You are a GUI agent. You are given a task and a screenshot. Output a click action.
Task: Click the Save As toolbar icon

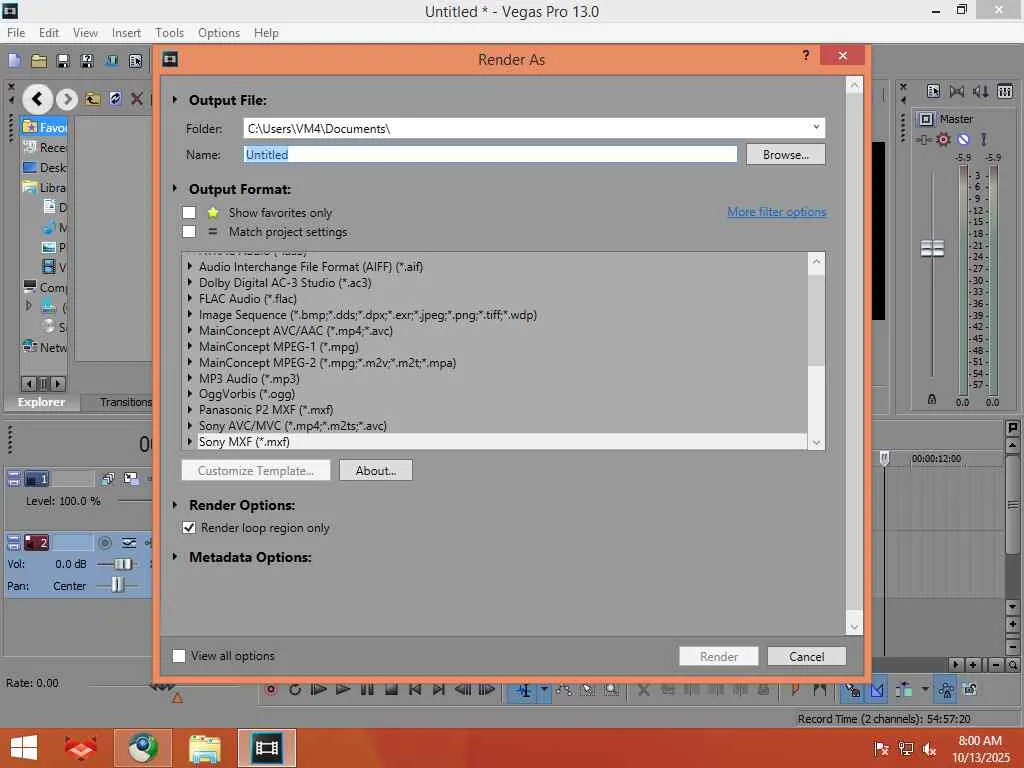87,61
